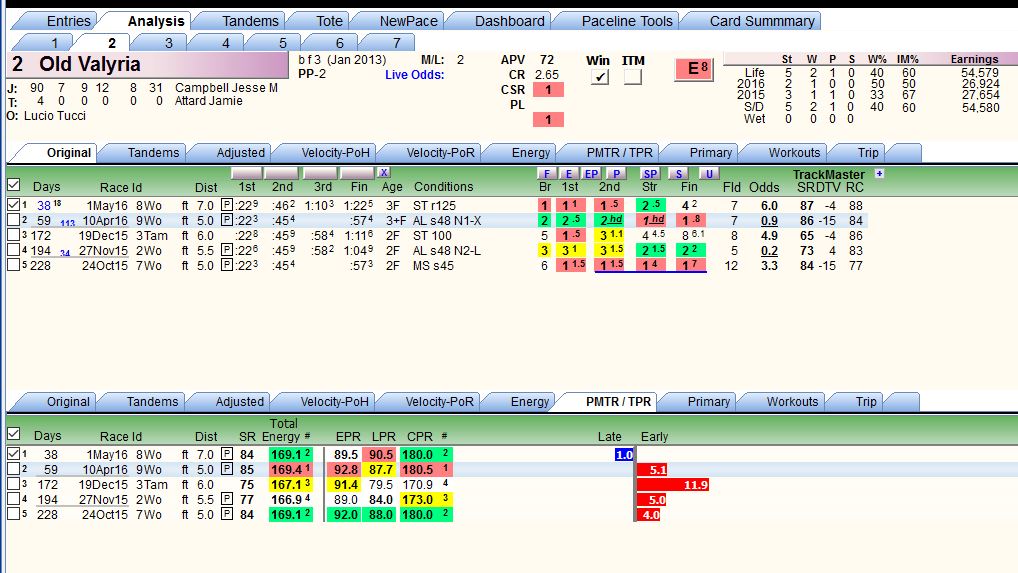Open the Card Summmary tab
Viewport: 1018px width, 573px height.
point(762,21)
